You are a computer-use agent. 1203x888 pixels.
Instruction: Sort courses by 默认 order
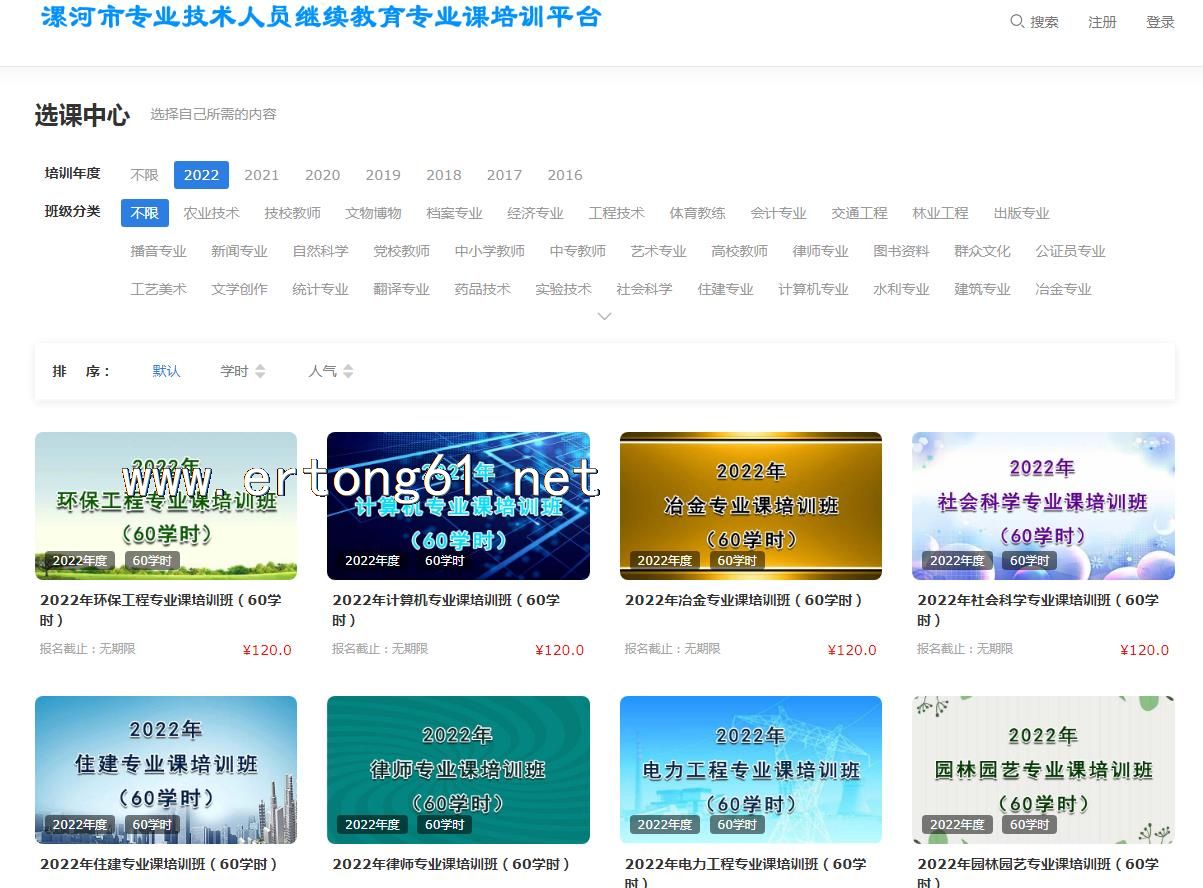click(166, 371)
